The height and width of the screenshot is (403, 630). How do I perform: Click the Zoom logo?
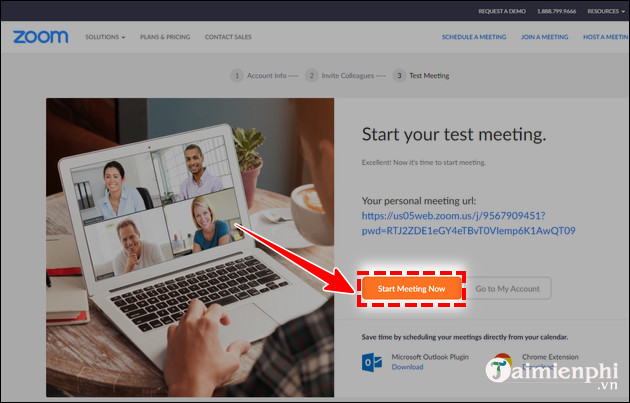41,37
